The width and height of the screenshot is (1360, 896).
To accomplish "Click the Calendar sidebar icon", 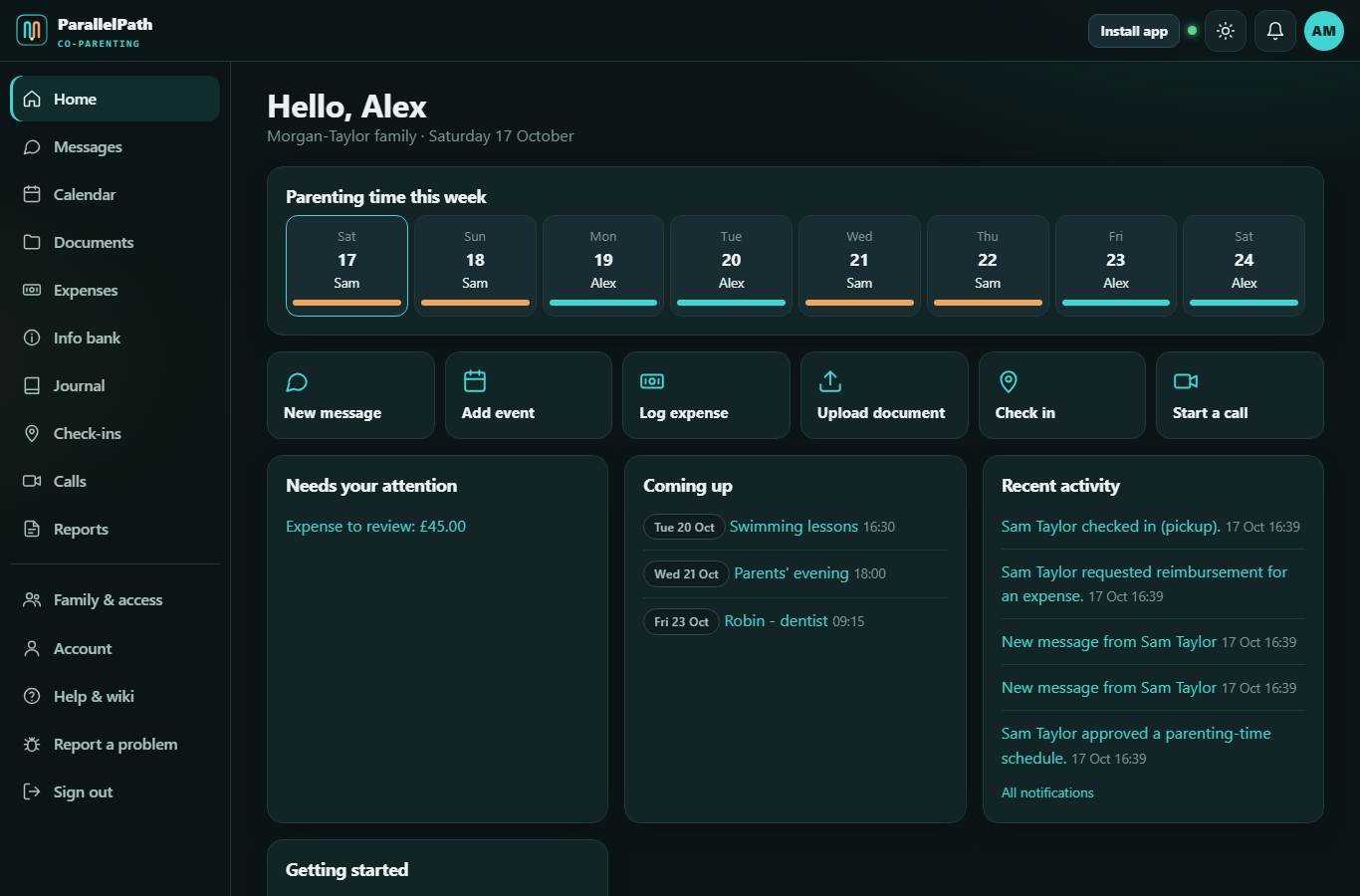I will pyautogui.click(x=32, y=195).
